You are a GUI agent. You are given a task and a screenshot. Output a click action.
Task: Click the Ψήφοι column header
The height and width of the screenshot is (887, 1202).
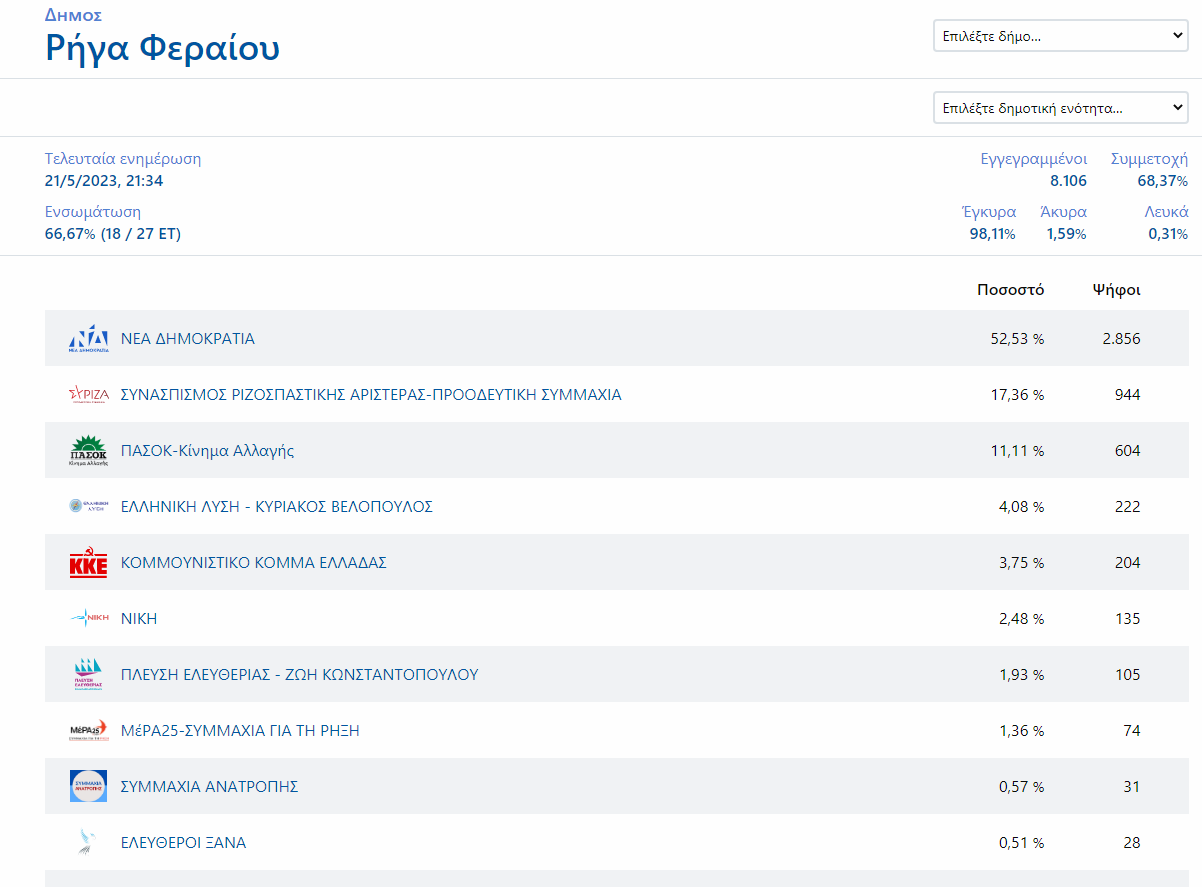tap(1116, 290)
